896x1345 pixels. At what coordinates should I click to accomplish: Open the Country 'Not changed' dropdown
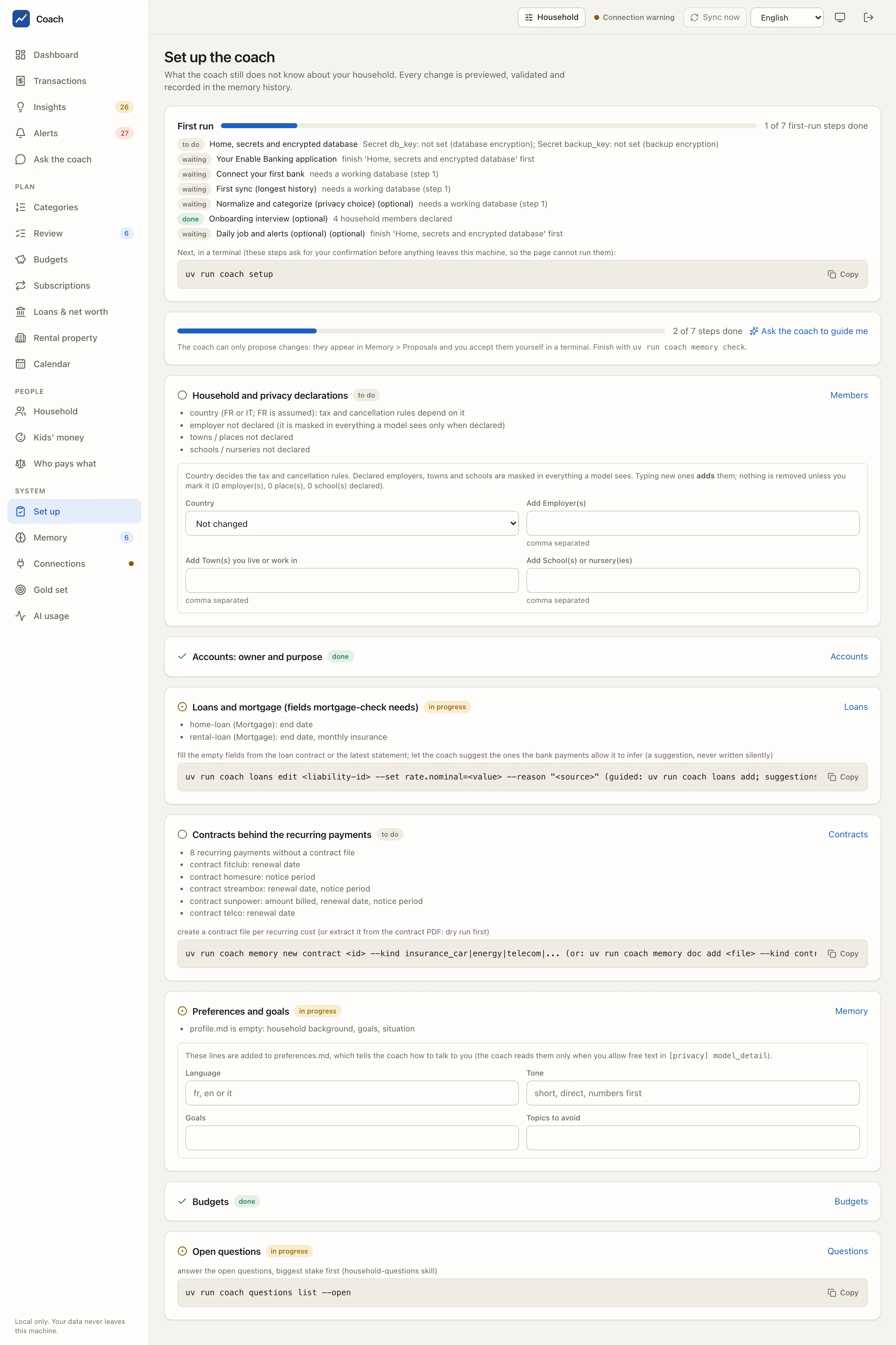(x=352, y=524)
